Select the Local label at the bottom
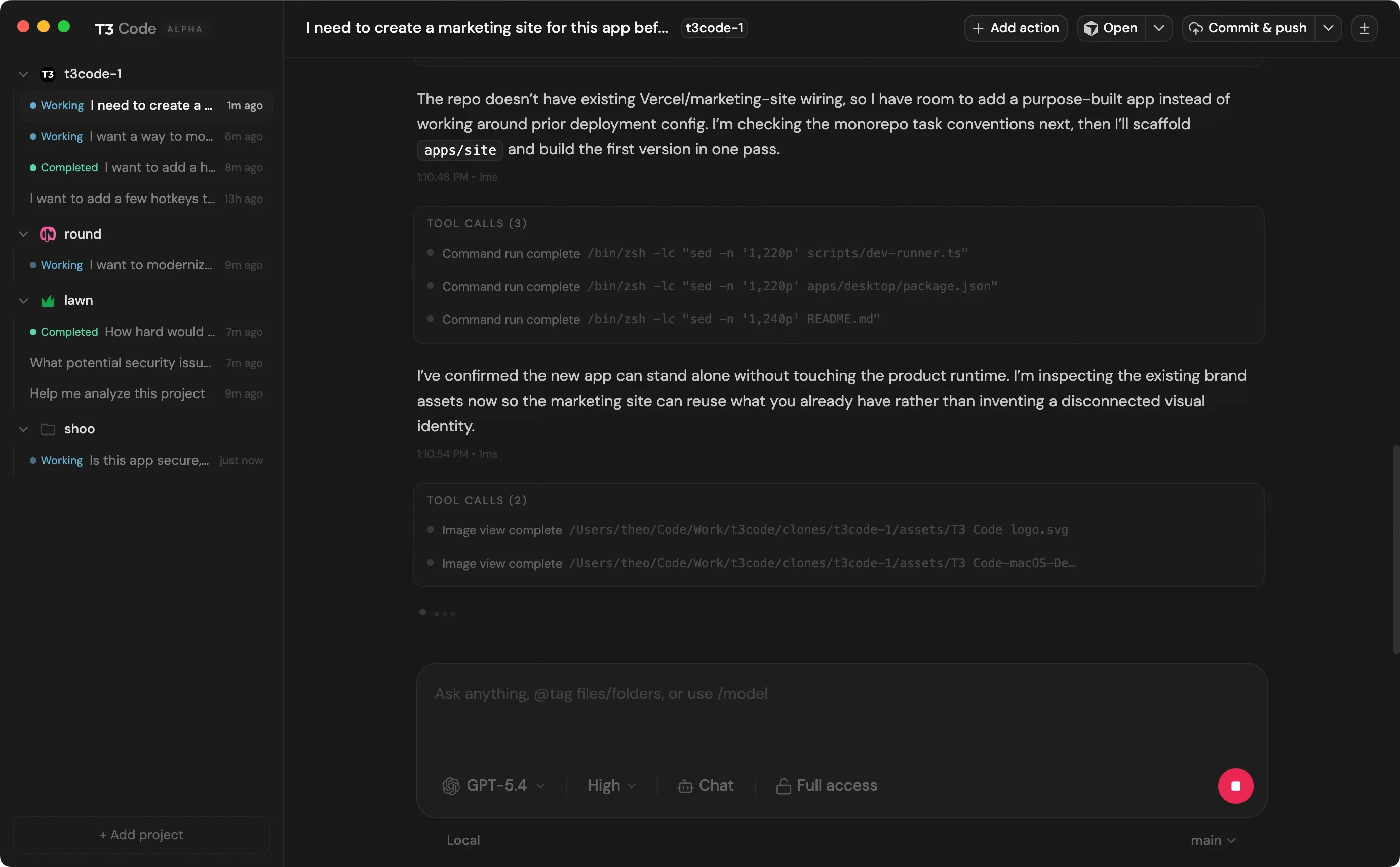This screenshot has width=1400, height=867. [x=463, y=840]
